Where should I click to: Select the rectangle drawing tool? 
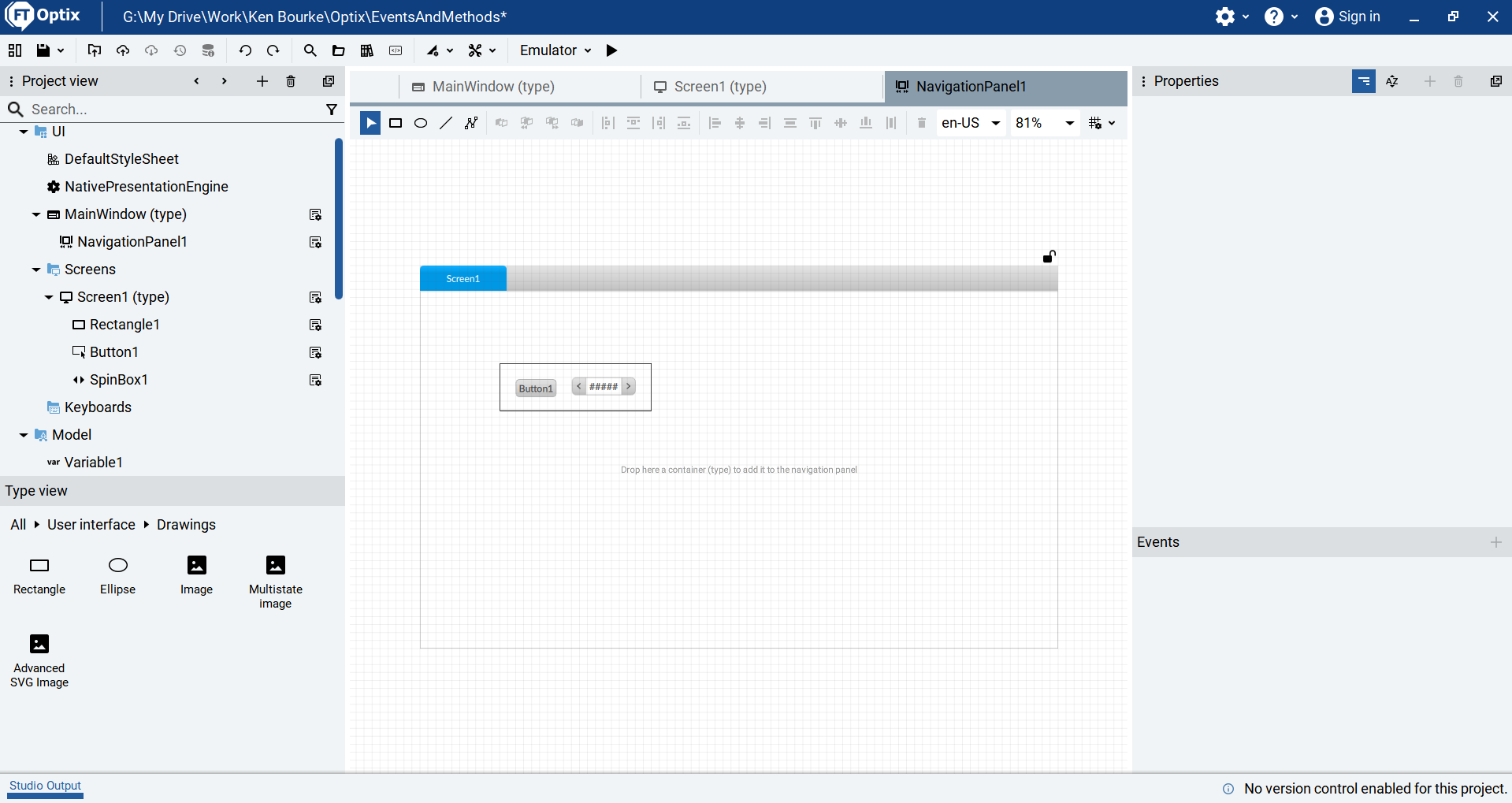point(396,123)
